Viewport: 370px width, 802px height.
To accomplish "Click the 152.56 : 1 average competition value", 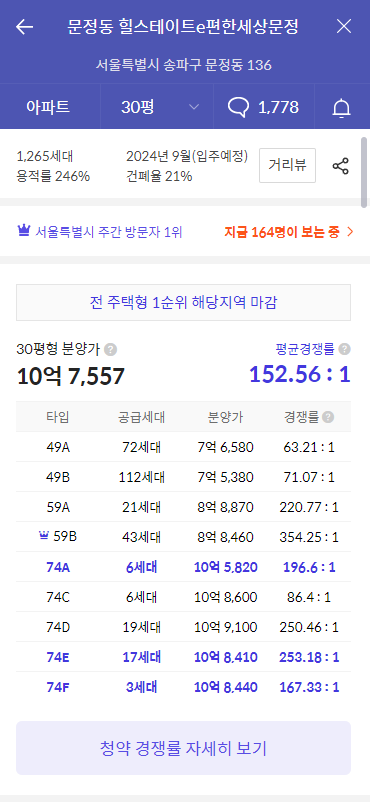I will tap(300, 374).
